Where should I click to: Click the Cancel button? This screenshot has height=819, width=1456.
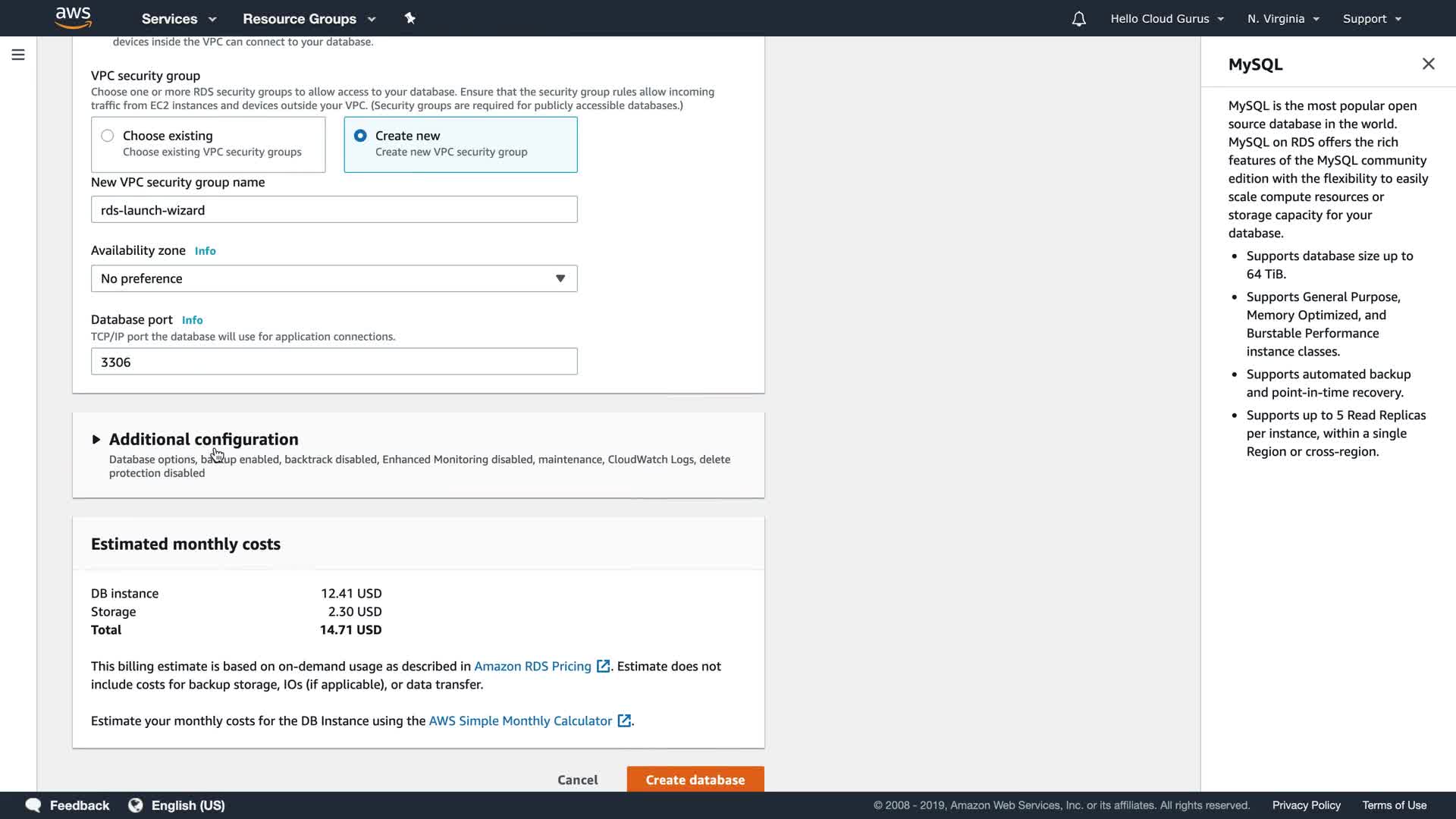[577, 780]
